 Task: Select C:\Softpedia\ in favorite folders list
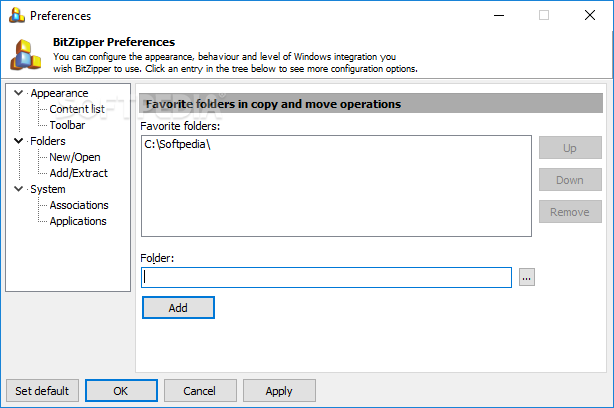[x=177, y=144]
